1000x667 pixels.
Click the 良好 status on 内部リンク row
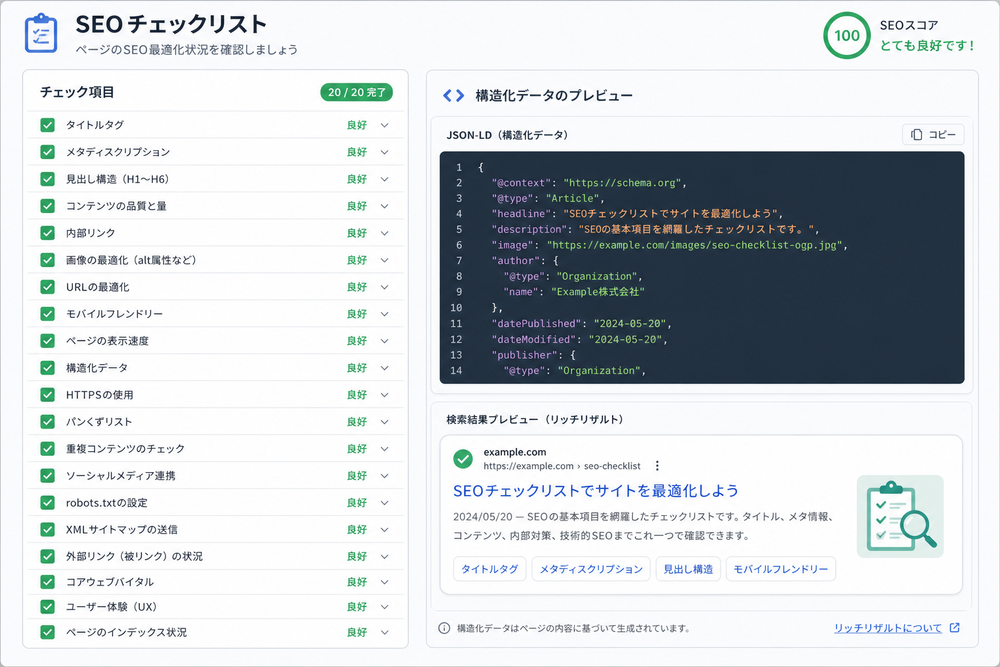click(357, 233)
